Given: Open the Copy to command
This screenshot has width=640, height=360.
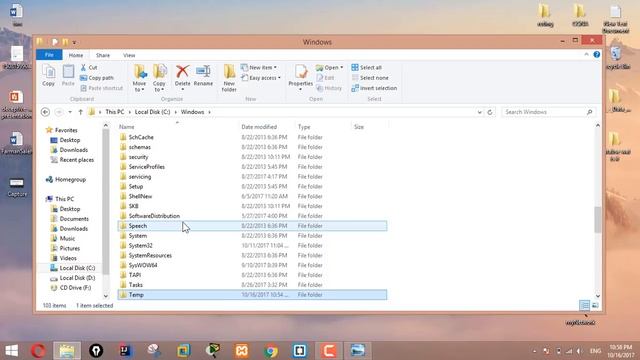Looking at the screenshot, I should coord(159,78).
